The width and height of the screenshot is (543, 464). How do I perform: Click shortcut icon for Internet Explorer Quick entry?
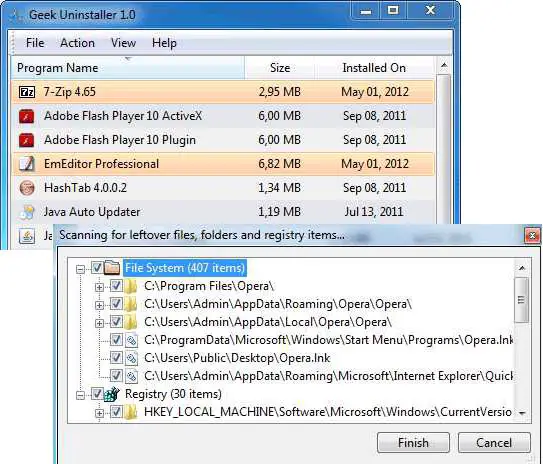pyautogui.click(x=132, y=376)
